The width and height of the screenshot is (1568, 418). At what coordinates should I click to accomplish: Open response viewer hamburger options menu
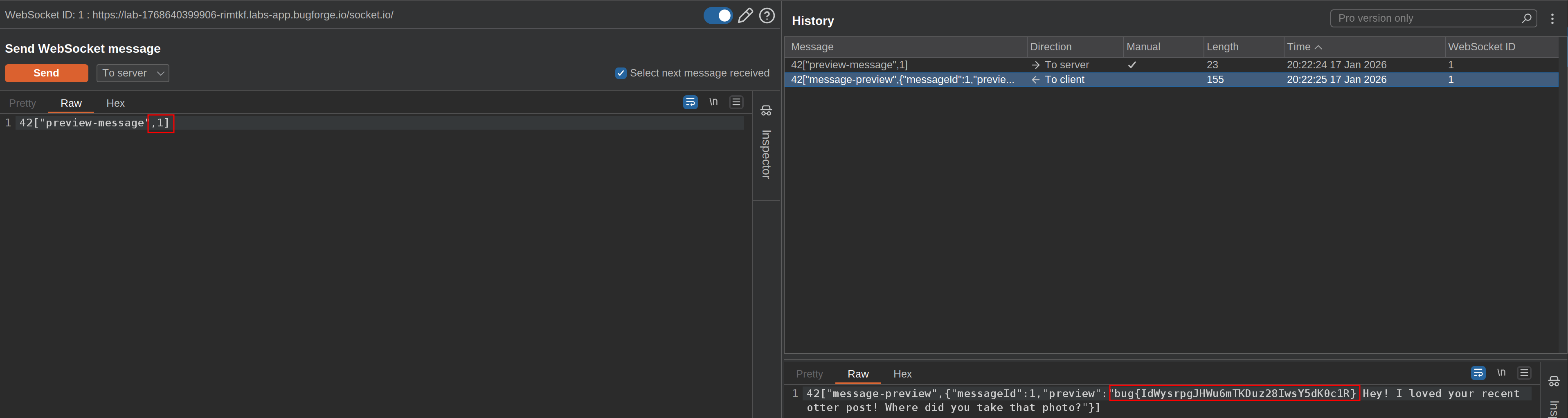pos(1523,373)
